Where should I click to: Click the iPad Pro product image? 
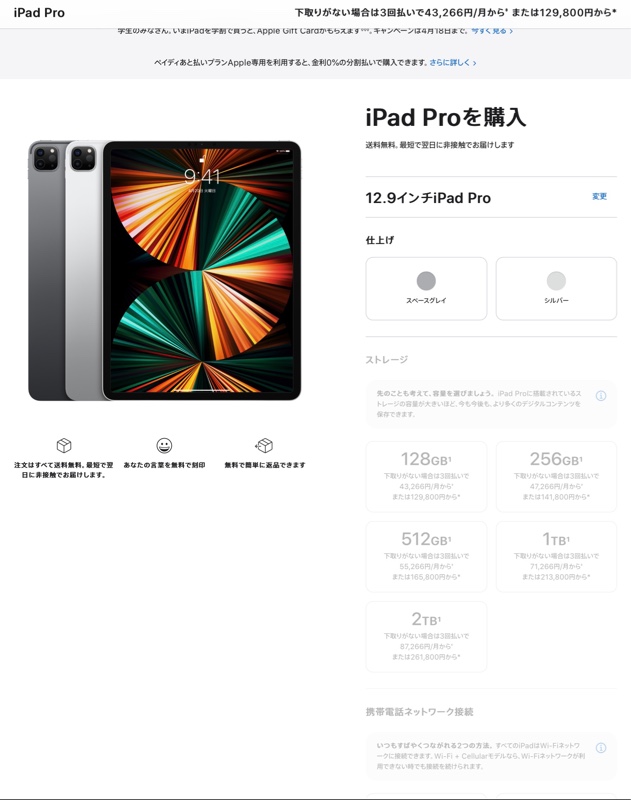[x=164, y=270]
